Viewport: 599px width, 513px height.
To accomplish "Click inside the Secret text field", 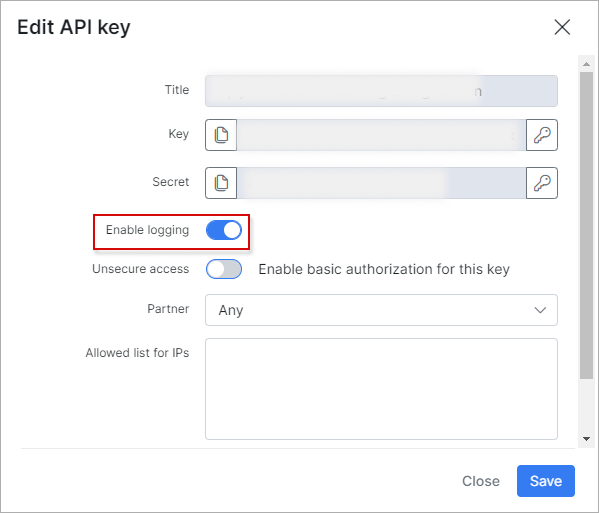I will click(x=381, y=183).
